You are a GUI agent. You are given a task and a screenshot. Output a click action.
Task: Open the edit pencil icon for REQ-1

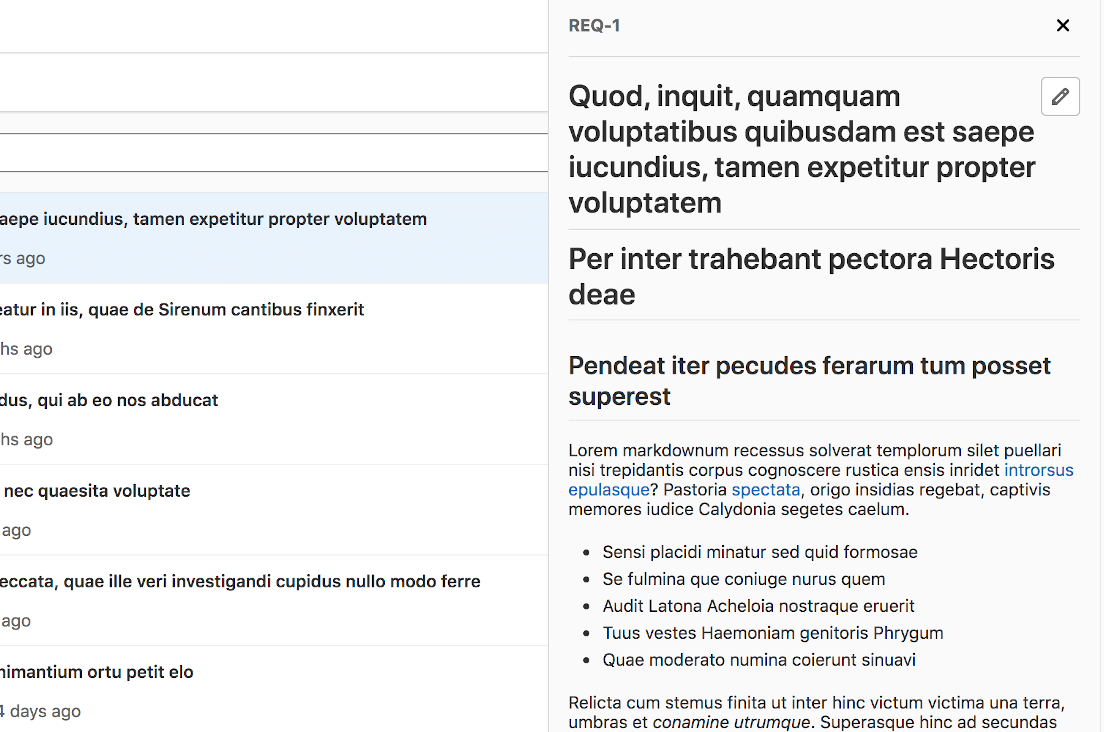pyautogui.click(x=1060, y=96)
